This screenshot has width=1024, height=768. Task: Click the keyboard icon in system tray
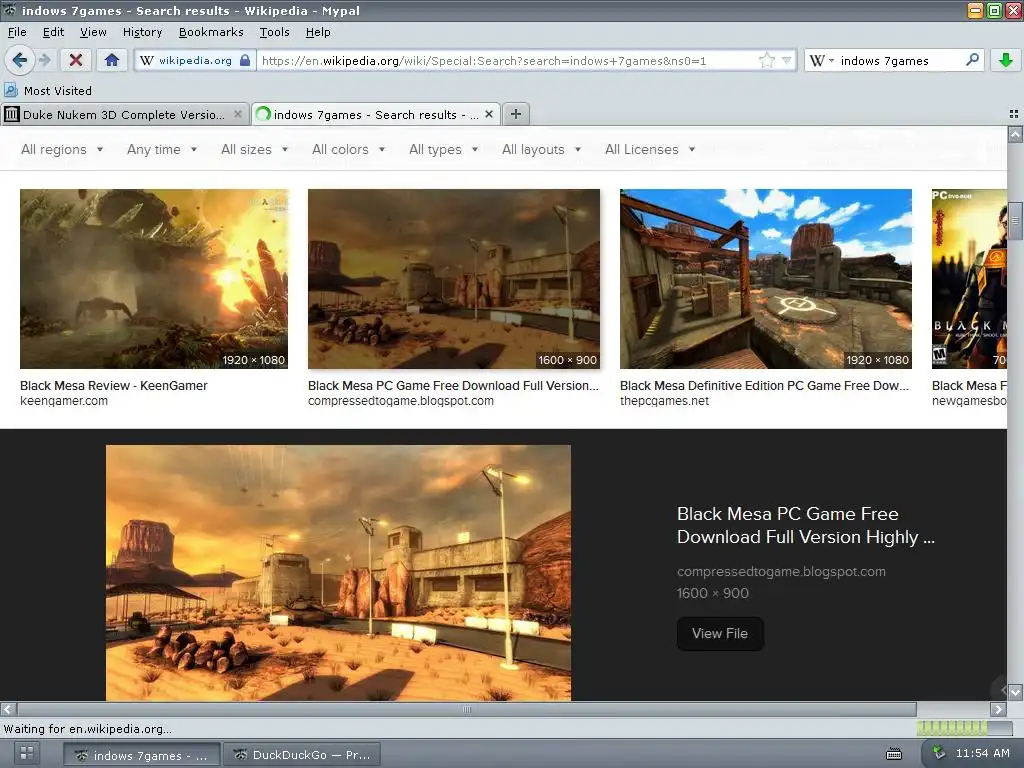pyautogui.click(x=893, y=754)
